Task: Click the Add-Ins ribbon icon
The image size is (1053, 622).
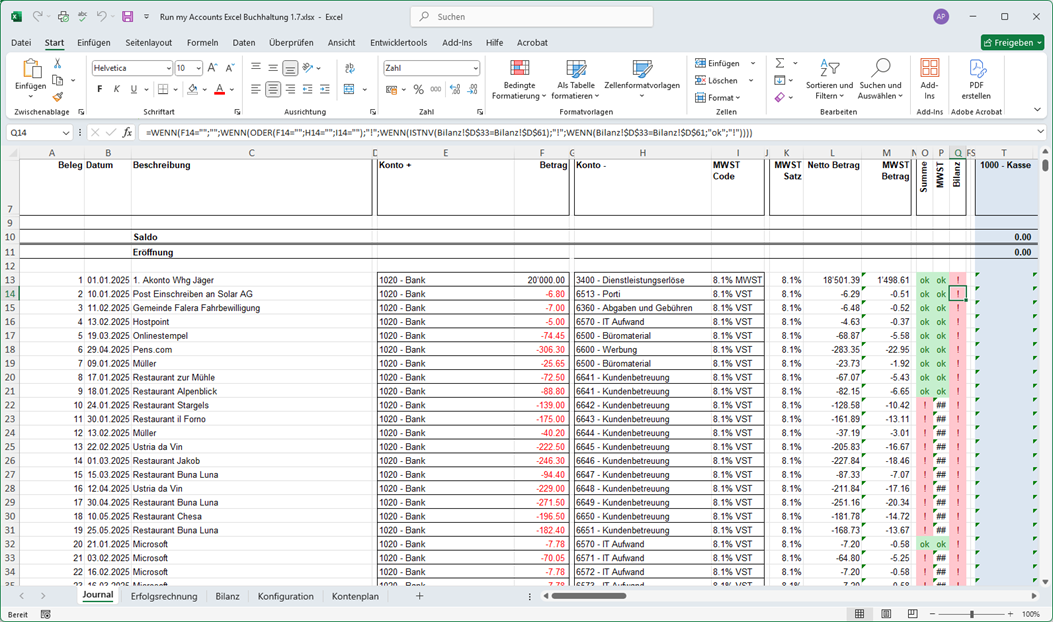Action: [x=930, y=80]
